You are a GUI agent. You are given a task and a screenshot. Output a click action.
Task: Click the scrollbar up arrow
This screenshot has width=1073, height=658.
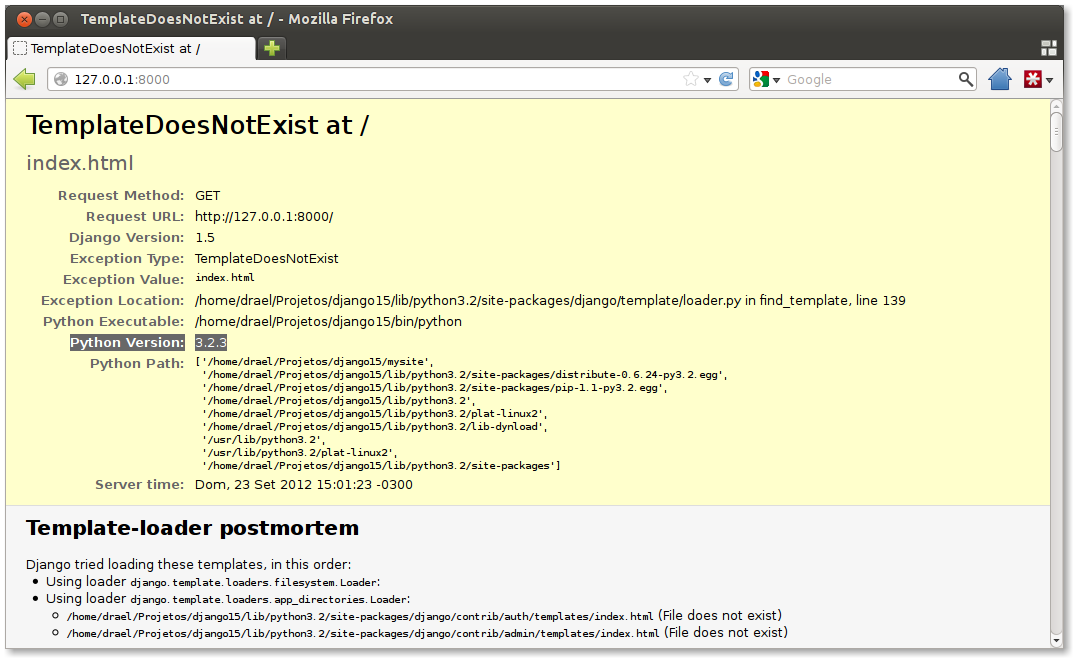point(1057,105)
